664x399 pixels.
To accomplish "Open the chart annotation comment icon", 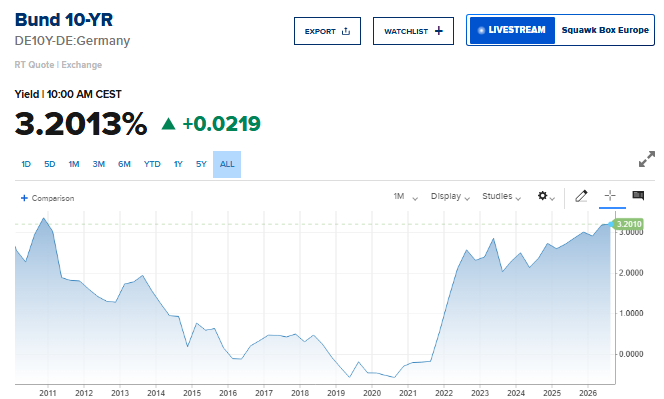I will [x=638, y=195].
